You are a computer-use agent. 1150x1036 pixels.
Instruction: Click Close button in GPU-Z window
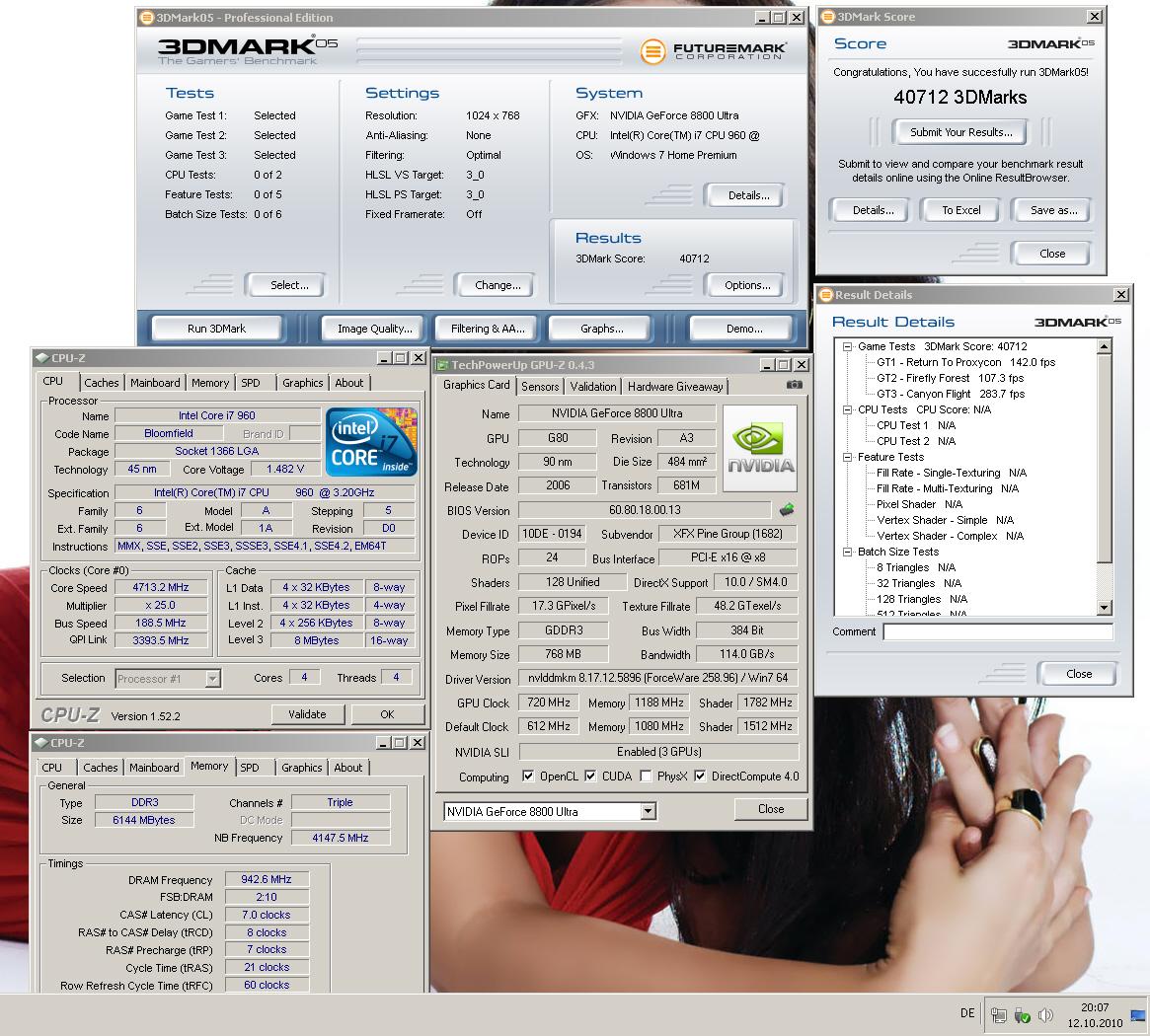[771, 809]
